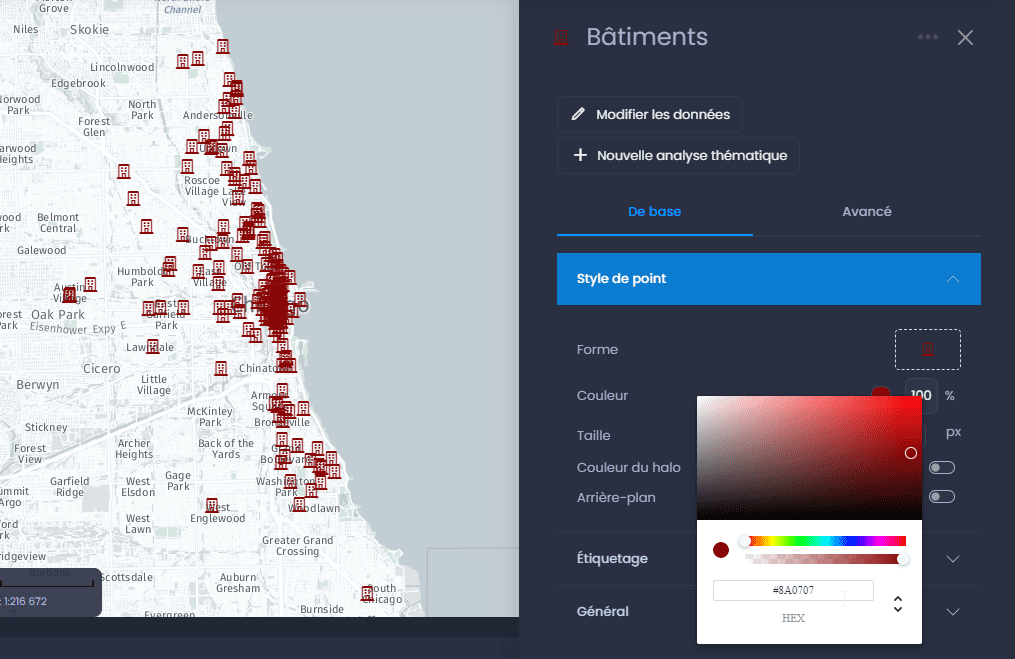Click the dark red preview circle in picker
Image resolution: width=1015 pixels, height=659 pixels.
click(x=721, y=550)
